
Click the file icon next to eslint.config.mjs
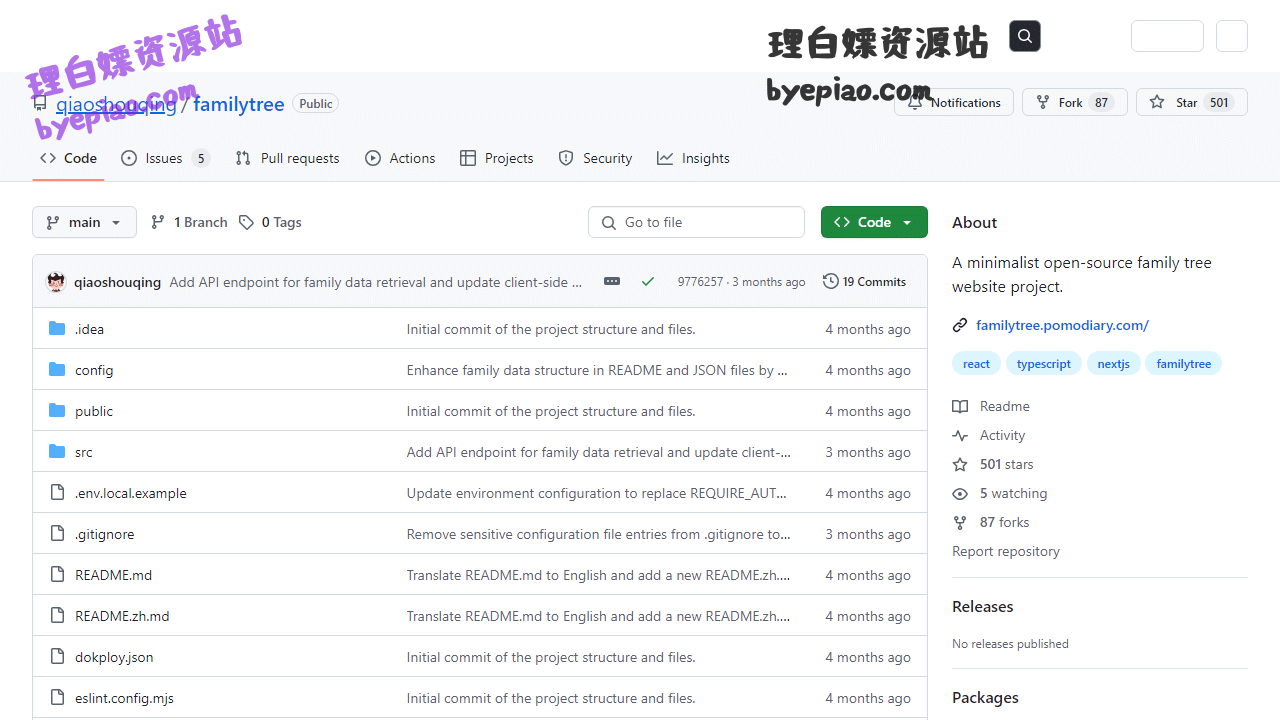pos(57,698)
